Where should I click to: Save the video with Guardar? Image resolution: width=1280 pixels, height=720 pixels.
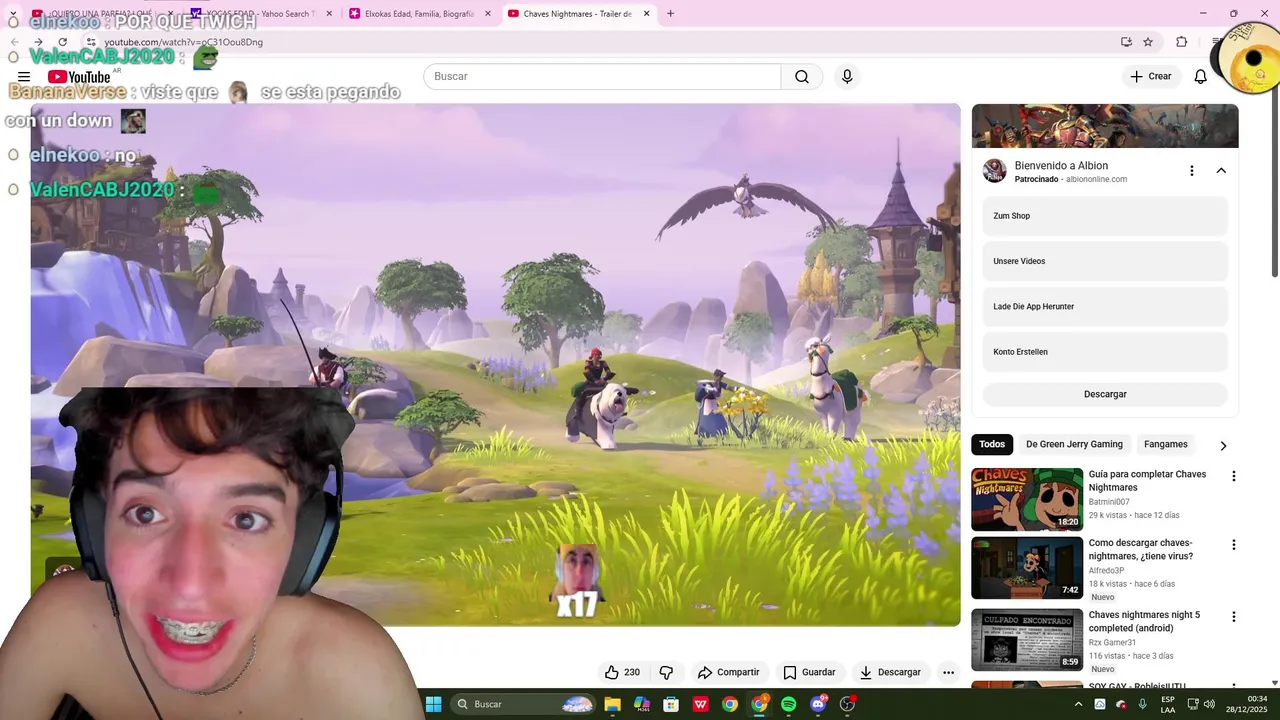point(809,672)
